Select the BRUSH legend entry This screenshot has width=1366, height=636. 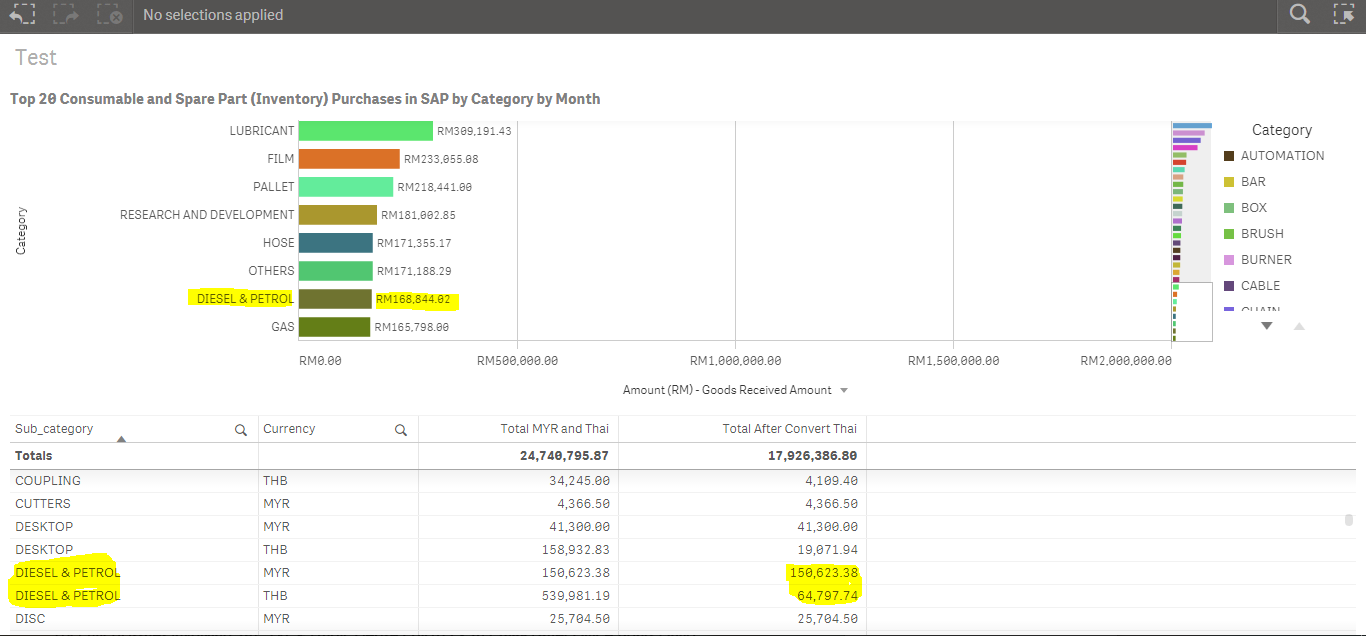coord(1261,234)
